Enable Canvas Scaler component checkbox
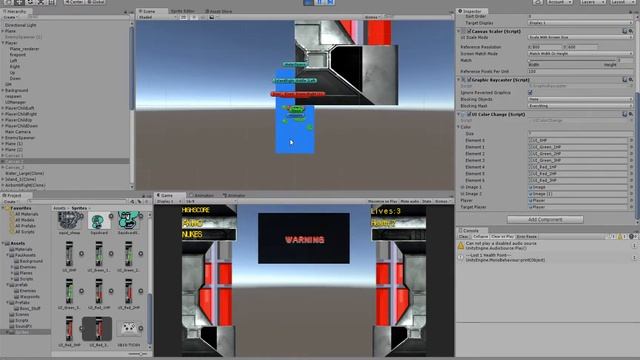This screenshot has height=360, width=640. (469, 31)
